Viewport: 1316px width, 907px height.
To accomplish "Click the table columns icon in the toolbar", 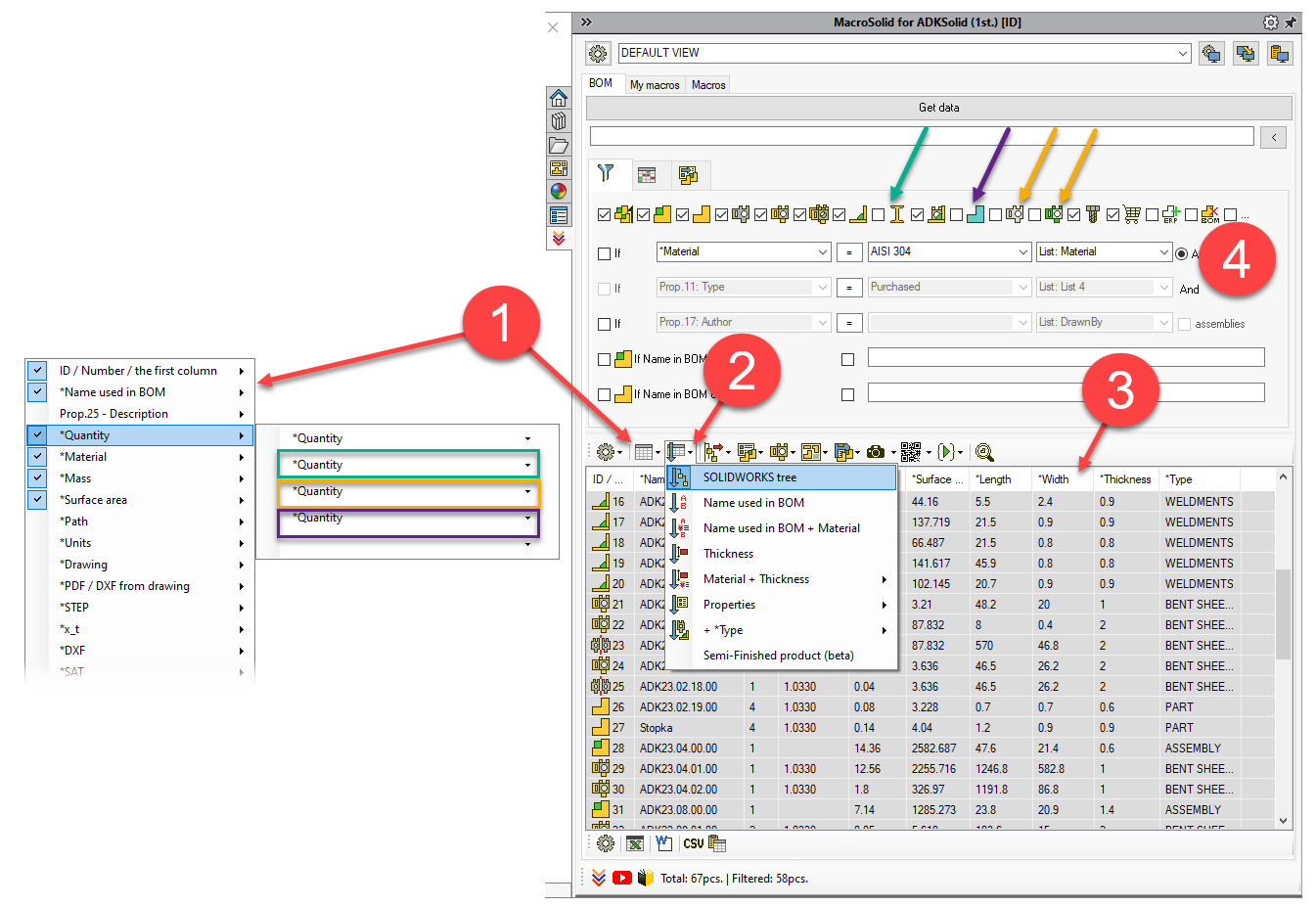I will pos(643,452).
